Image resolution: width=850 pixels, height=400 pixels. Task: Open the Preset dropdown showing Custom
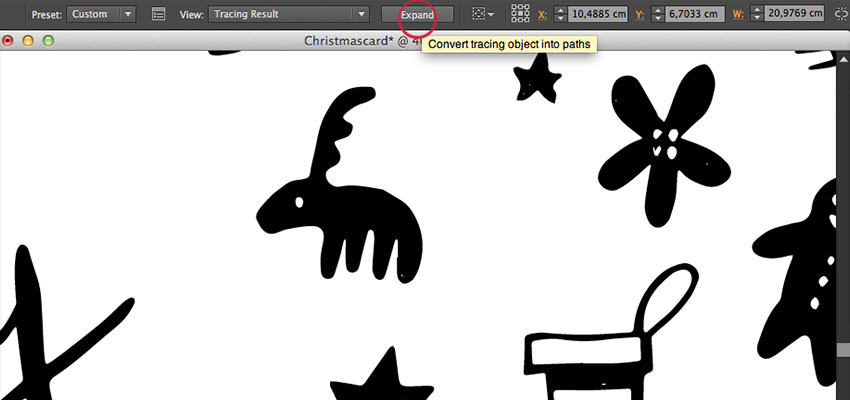[101, 14]
